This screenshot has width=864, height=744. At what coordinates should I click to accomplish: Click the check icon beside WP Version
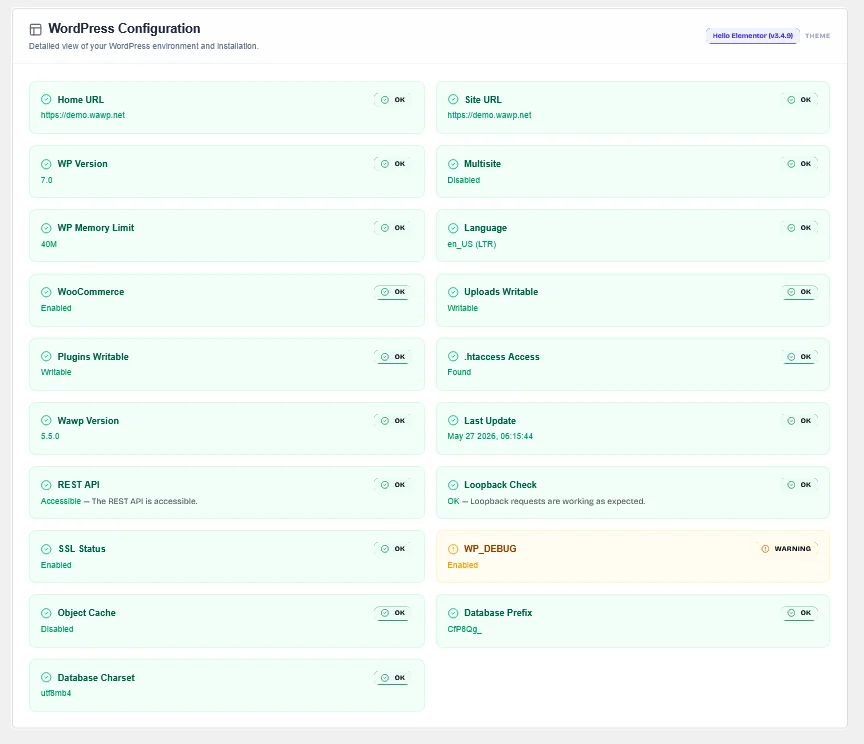point(46,164)
